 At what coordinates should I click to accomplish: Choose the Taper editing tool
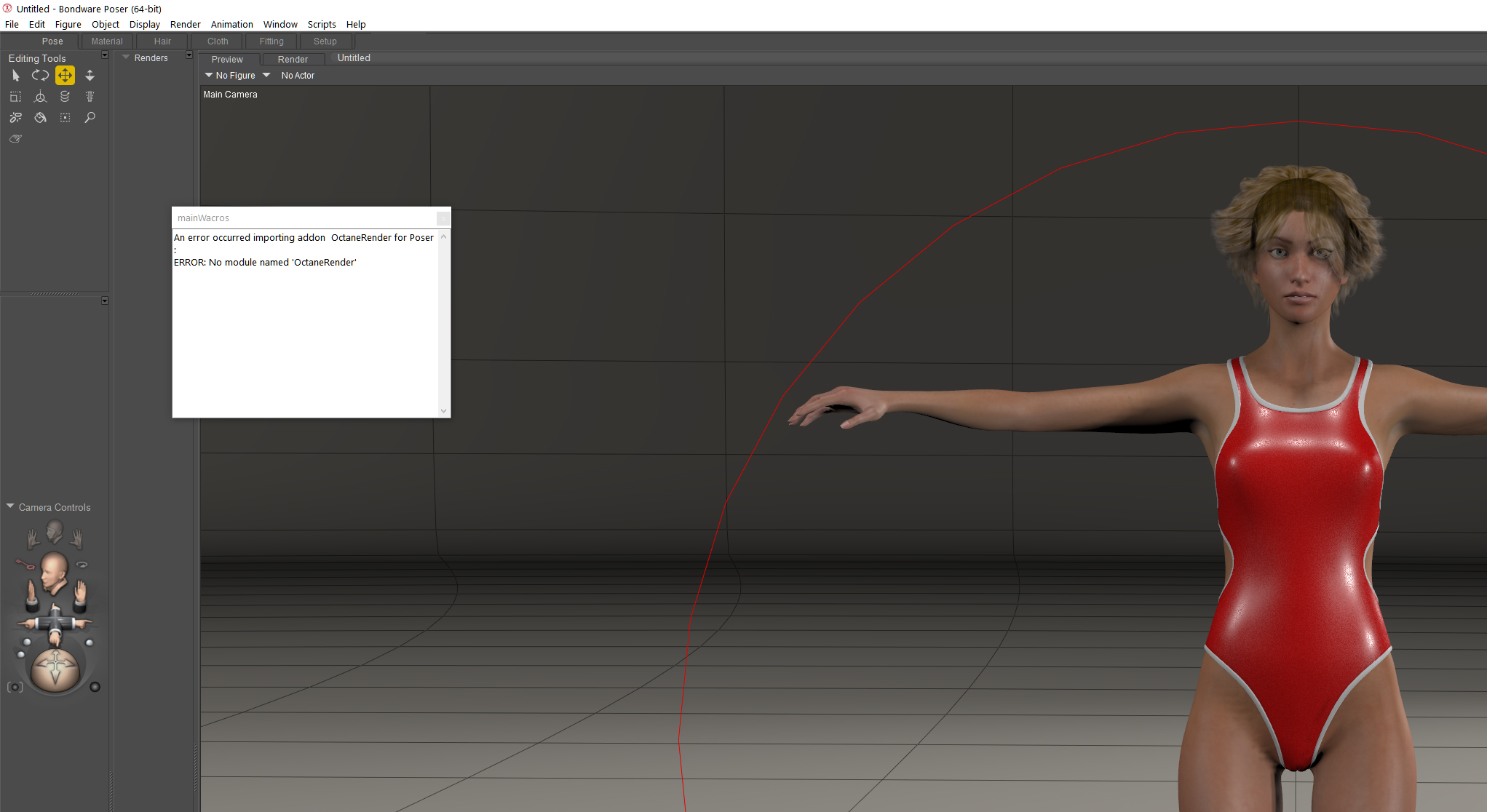pos(90,96)
